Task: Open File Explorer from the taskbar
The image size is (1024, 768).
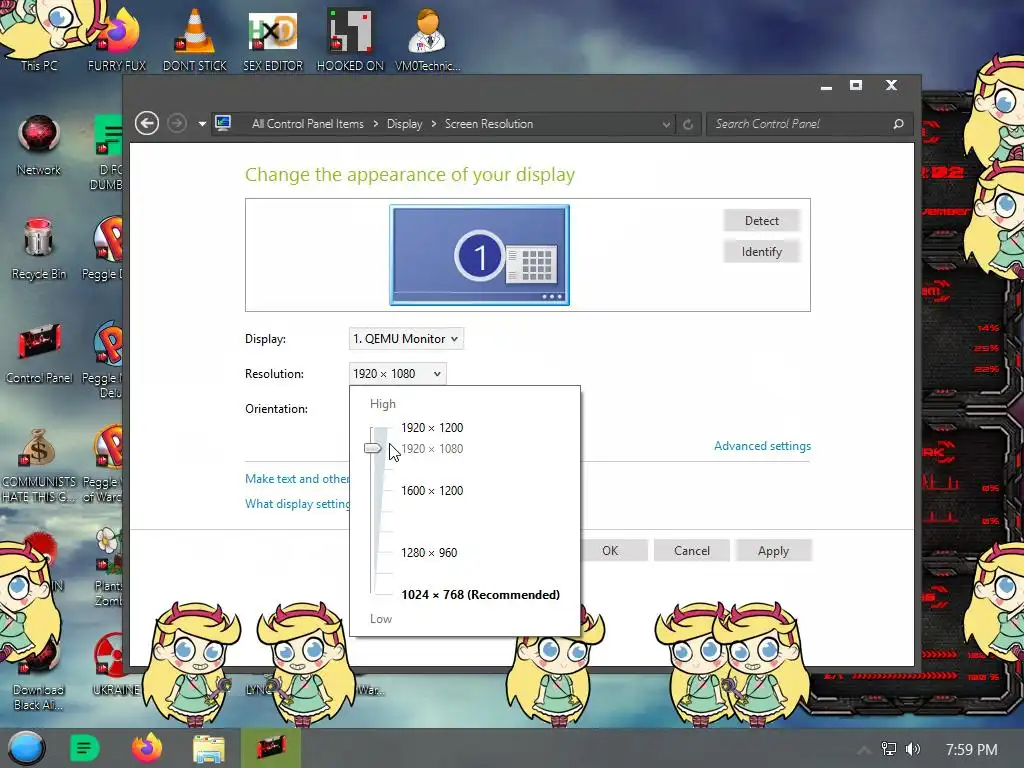Action: coord(209,748)
